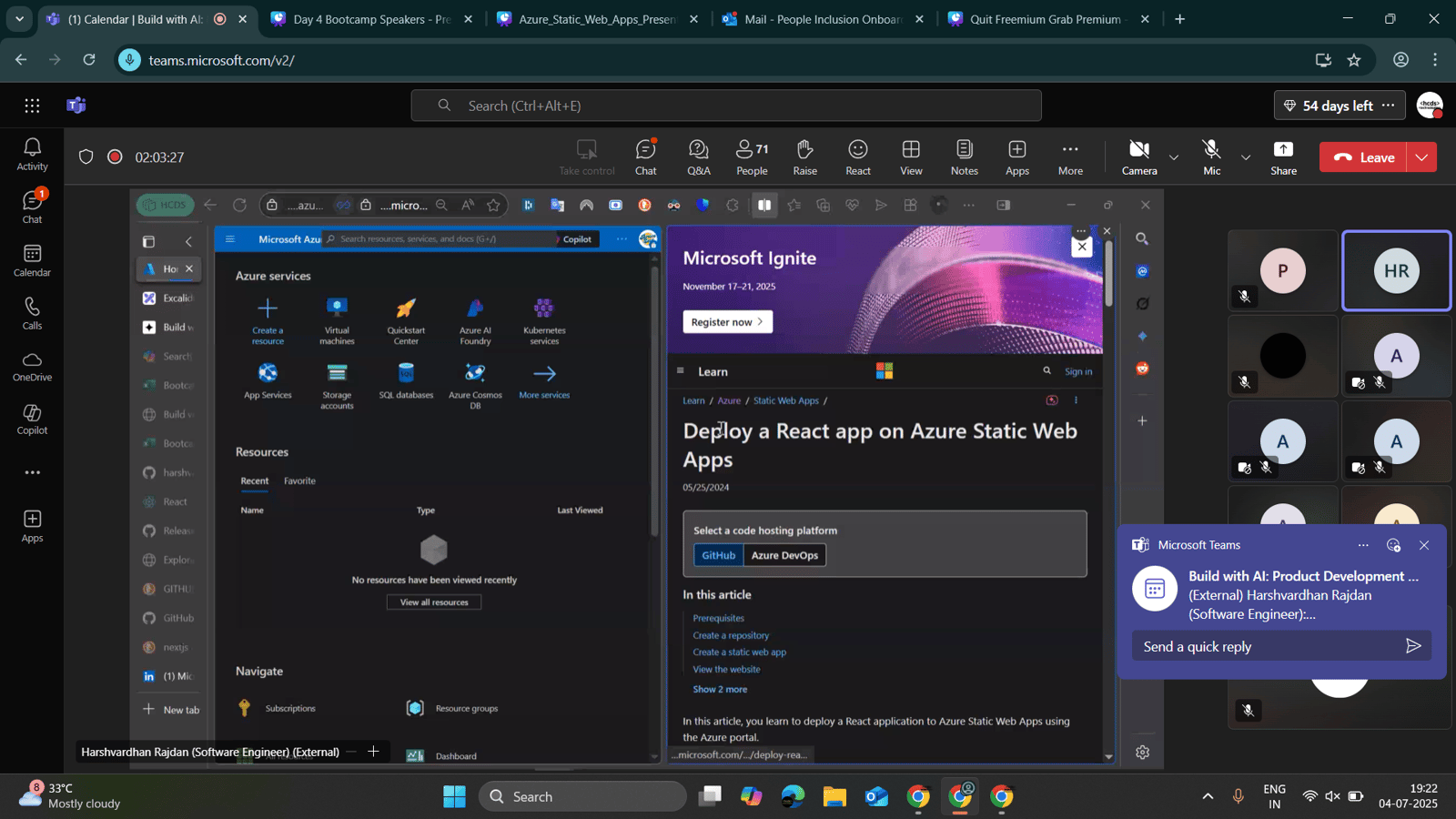Viewport: 1456px width, 819px height.
Task: Show the People participants list
Action: click(x=752, y=157)
